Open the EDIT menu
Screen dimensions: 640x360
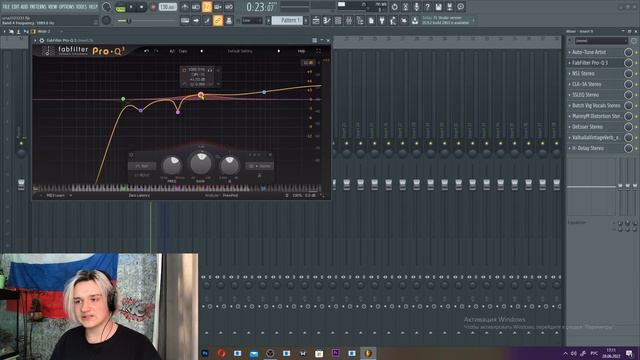pos(15,7)
